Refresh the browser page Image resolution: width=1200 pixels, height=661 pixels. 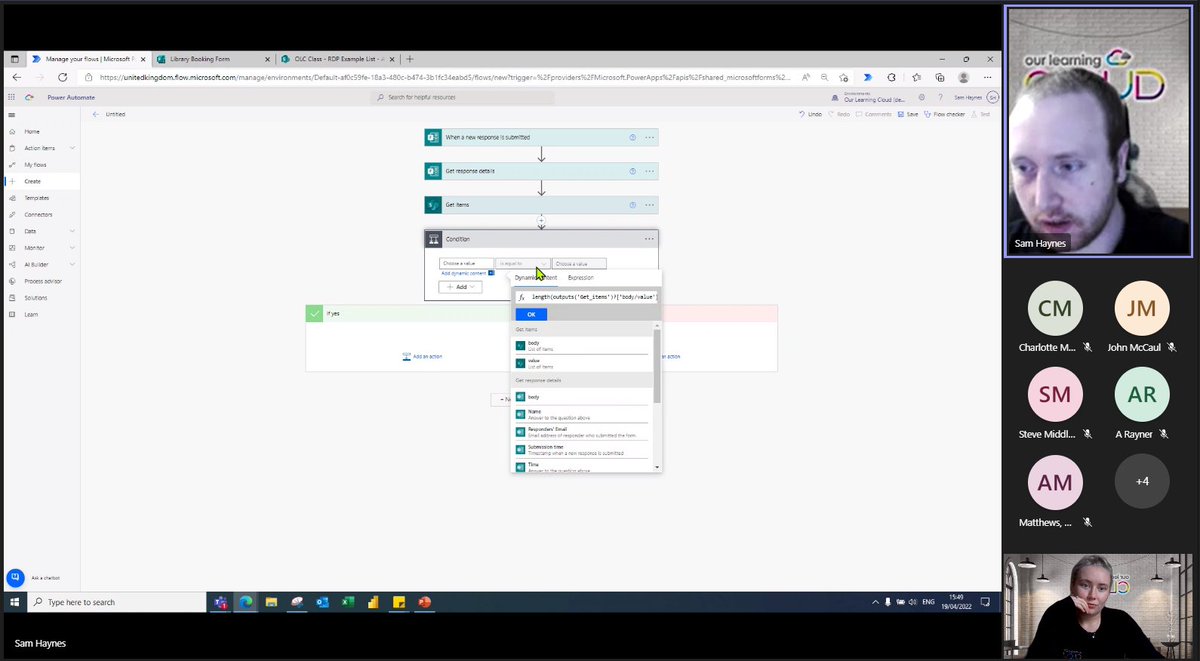(x=63, y=77)
